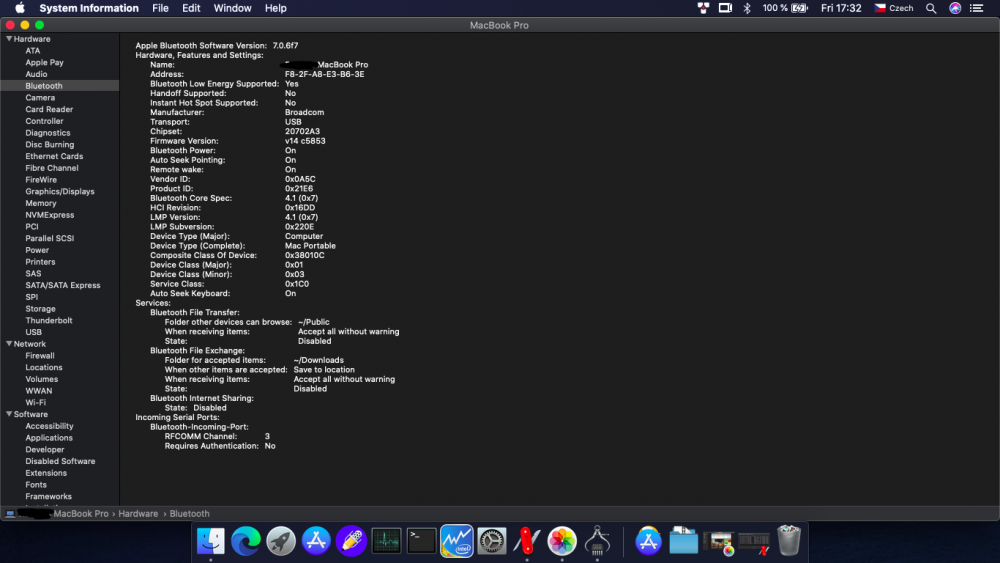Click MacBook Pro in bottom path bar
This screenshot has height=563, width=1000.
[80, 513]
